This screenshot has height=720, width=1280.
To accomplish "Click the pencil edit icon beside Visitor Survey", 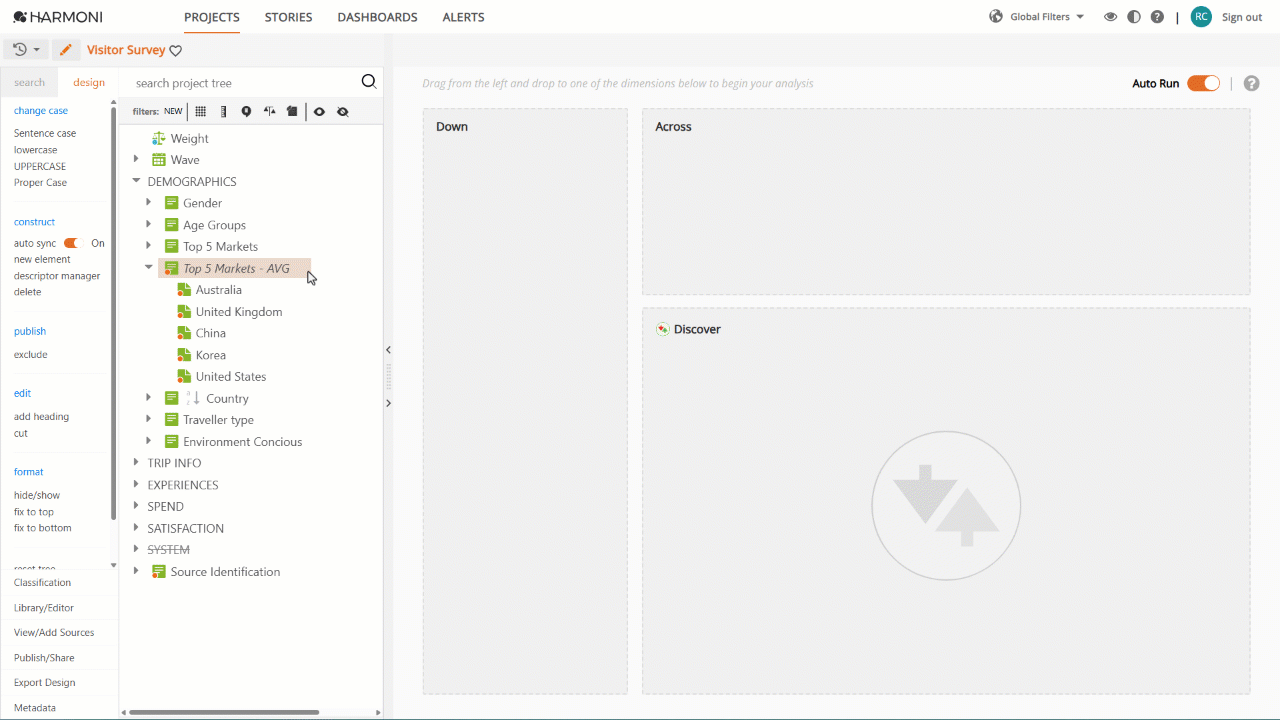I will pos(65,50).
